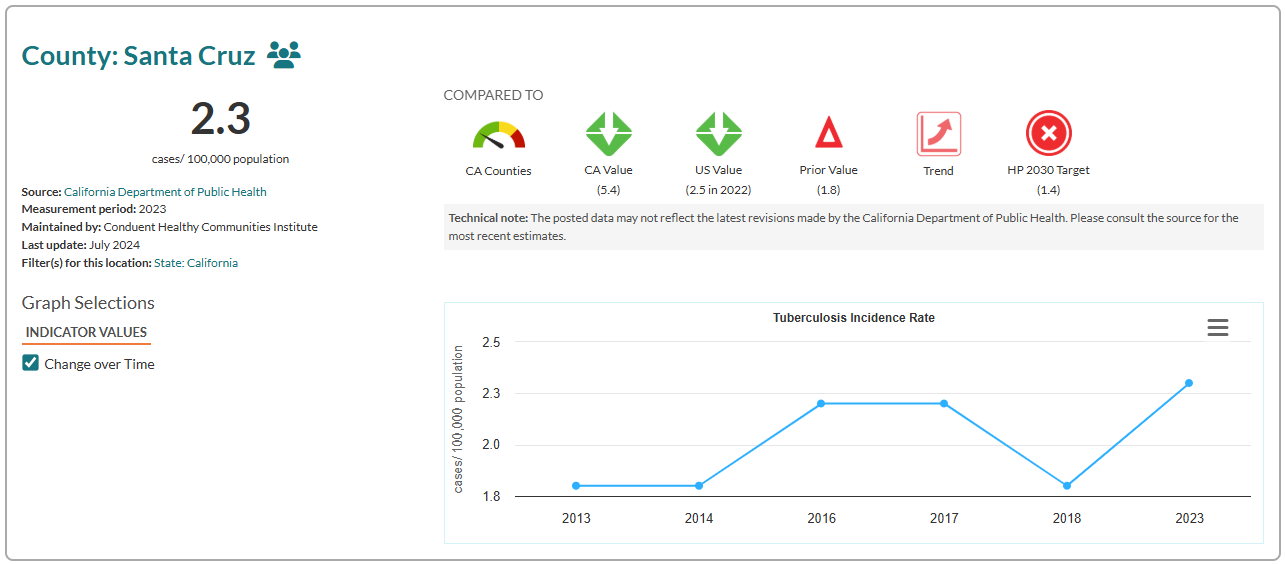Screen dimensions: 1285x564
Task: Click the Prior Value red triangle icon
Action: tap(828, 133)
